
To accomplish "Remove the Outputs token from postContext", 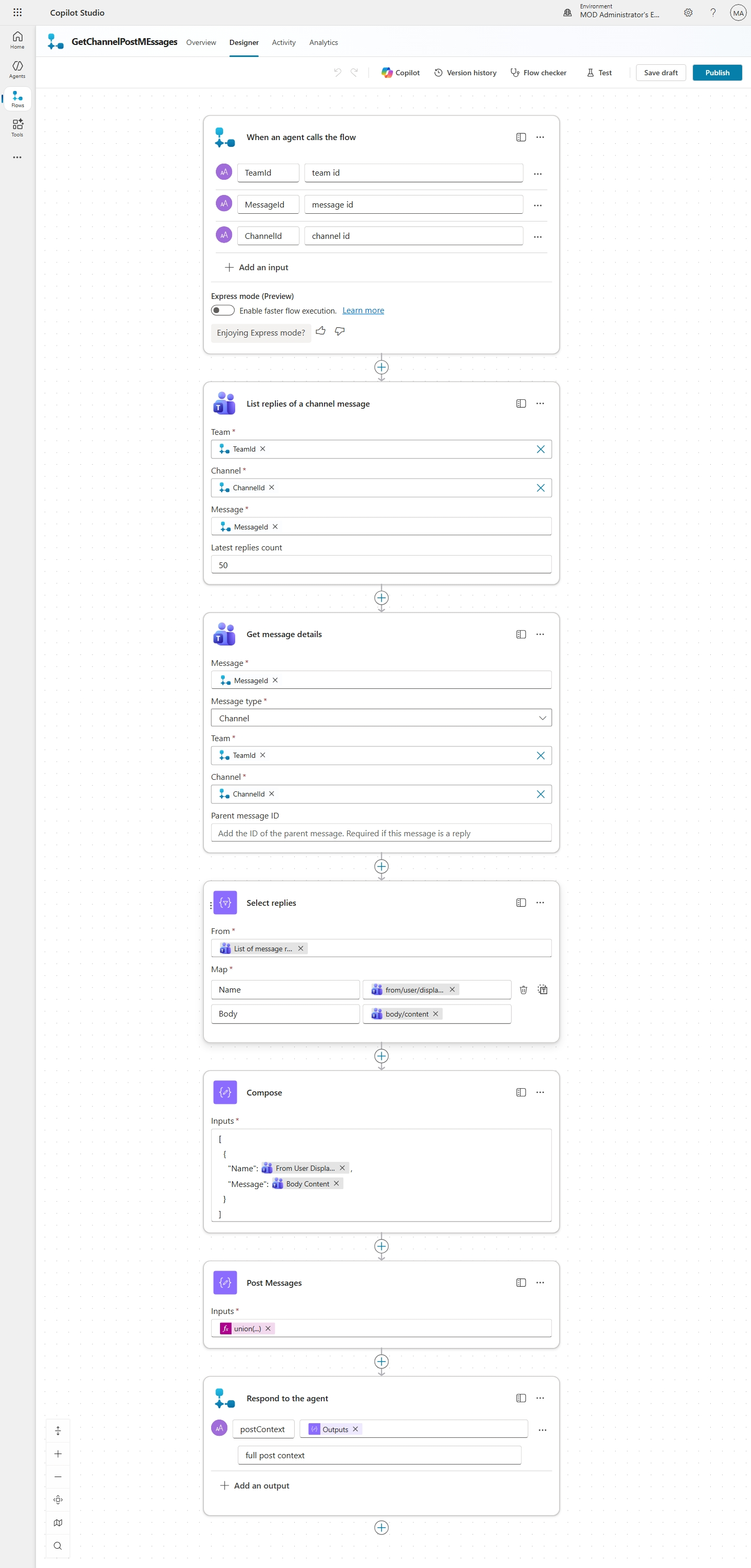I will pyautogui.click(x=355, y=1429).
